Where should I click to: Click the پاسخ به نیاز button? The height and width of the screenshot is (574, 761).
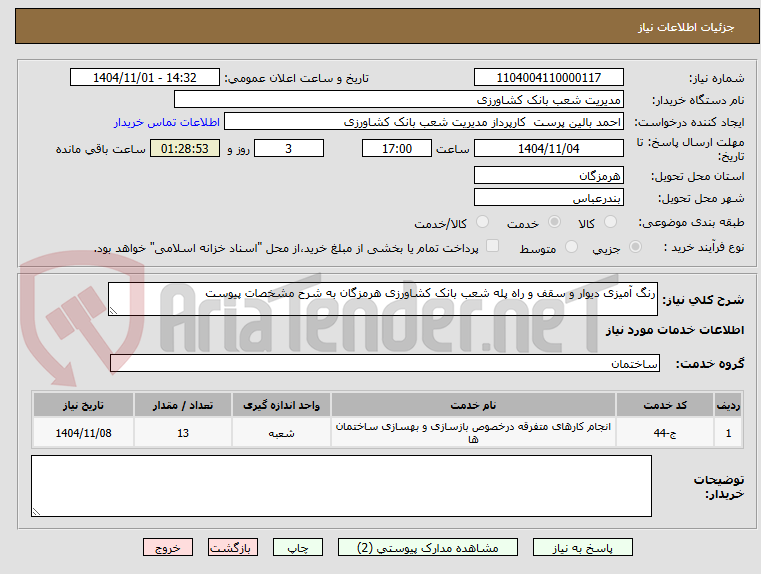pyautogui.click(x=583, y=547)
